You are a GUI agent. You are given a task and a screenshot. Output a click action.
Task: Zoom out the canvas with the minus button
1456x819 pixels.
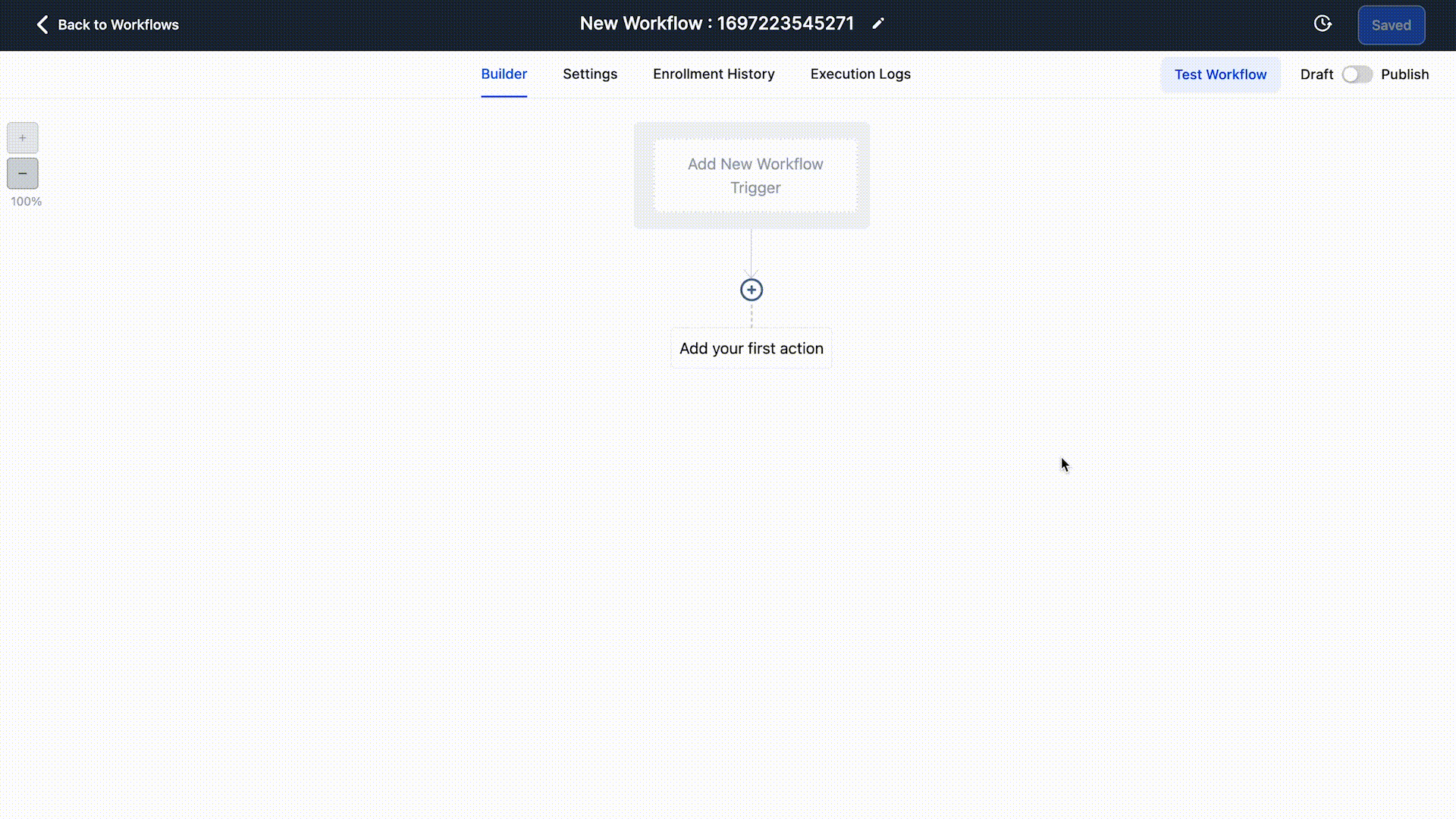pos(23,174)
